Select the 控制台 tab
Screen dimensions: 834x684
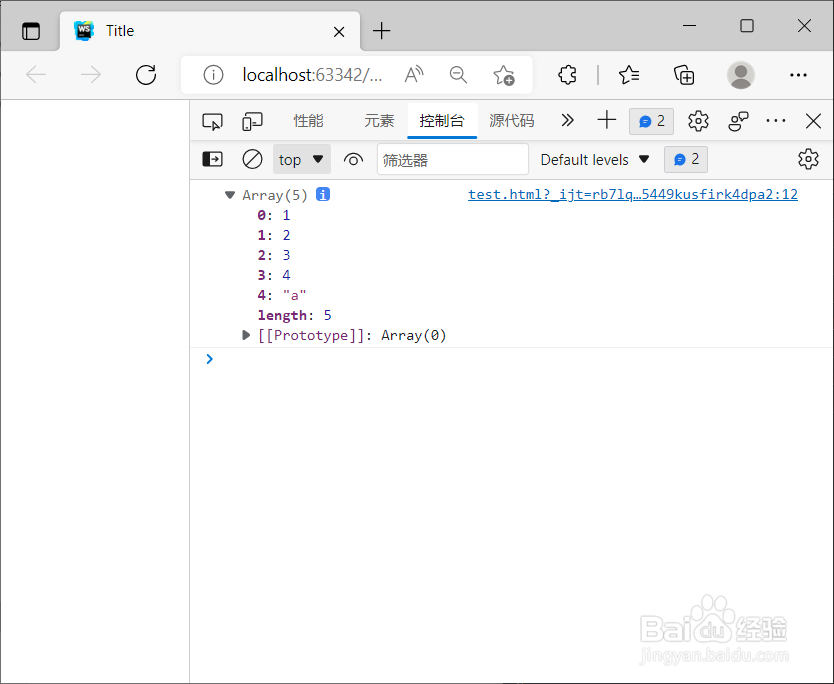[442, 121]
